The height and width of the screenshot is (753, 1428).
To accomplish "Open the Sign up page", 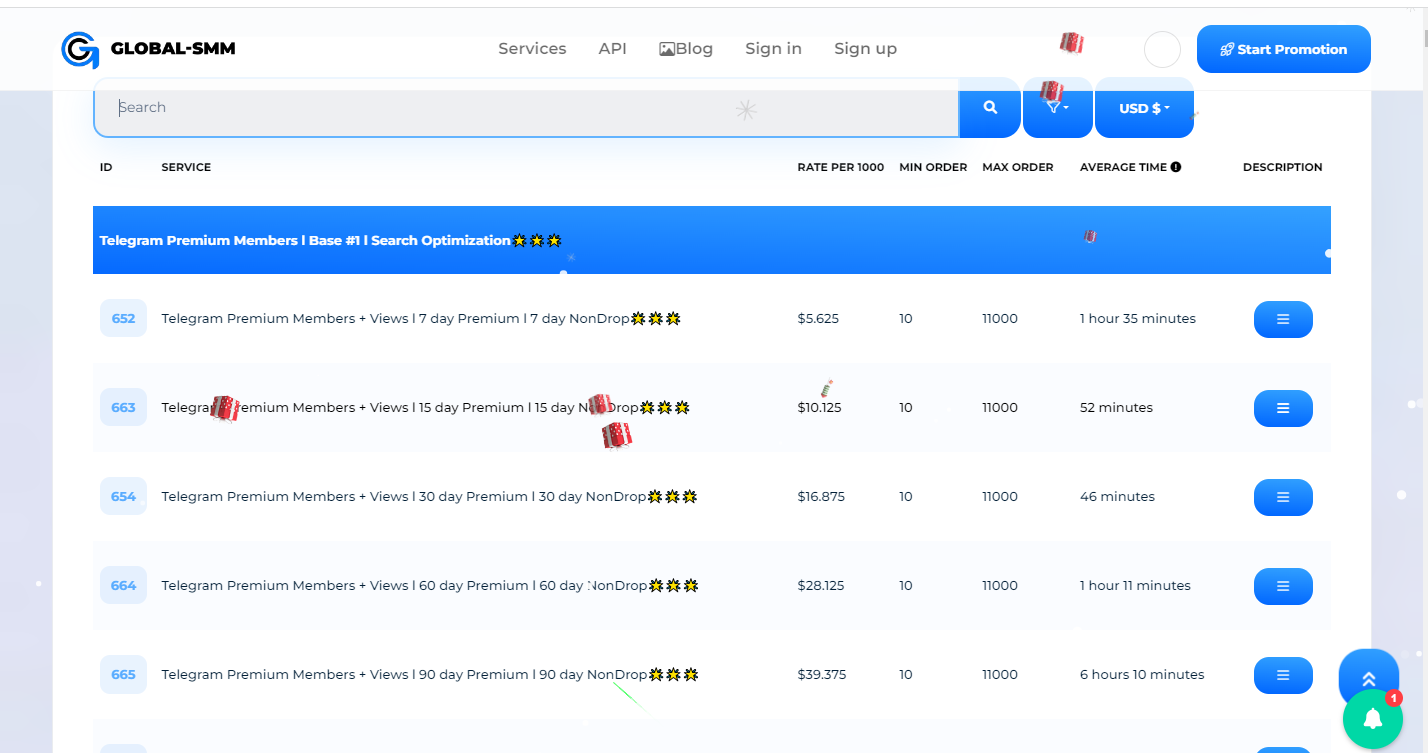I will (x=865, y=49).
